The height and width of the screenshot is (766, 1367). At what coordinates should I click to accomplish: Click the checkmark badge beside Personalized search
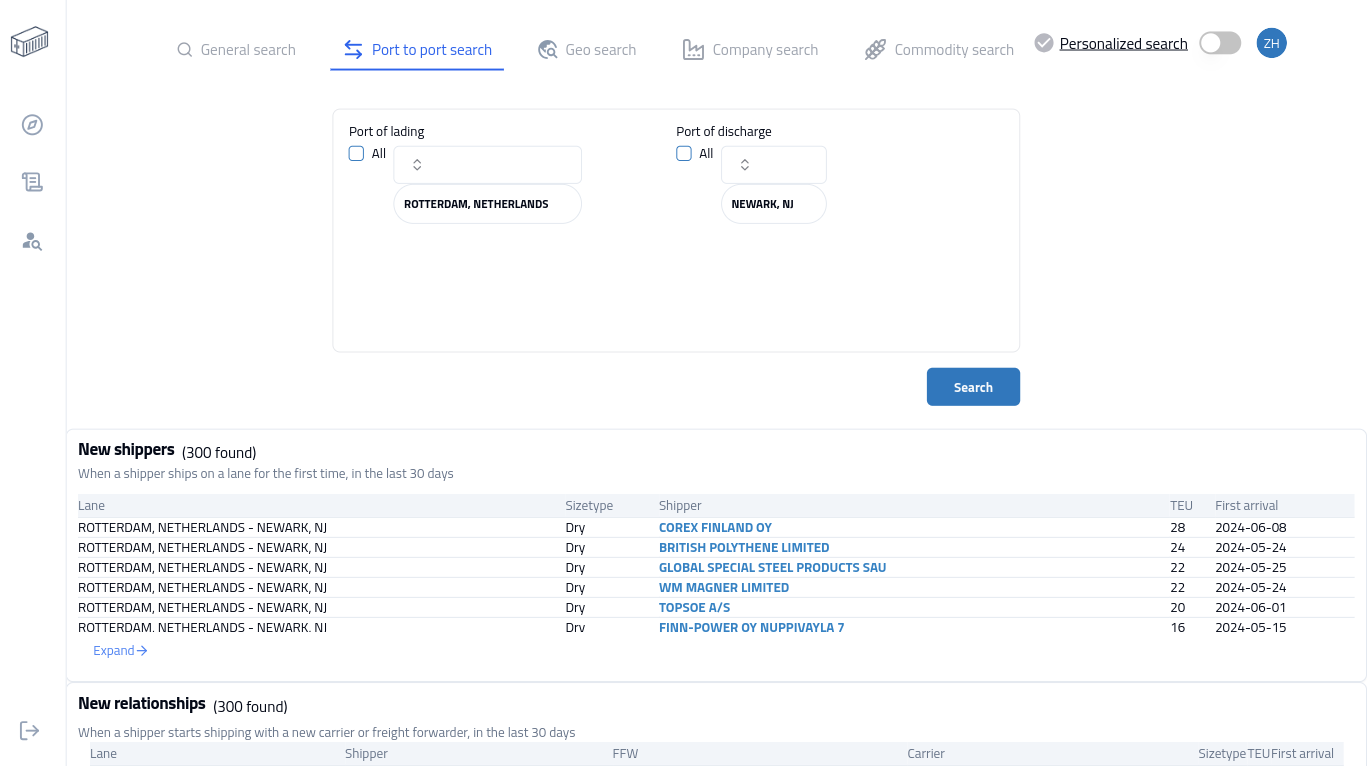pos(1044,43)
